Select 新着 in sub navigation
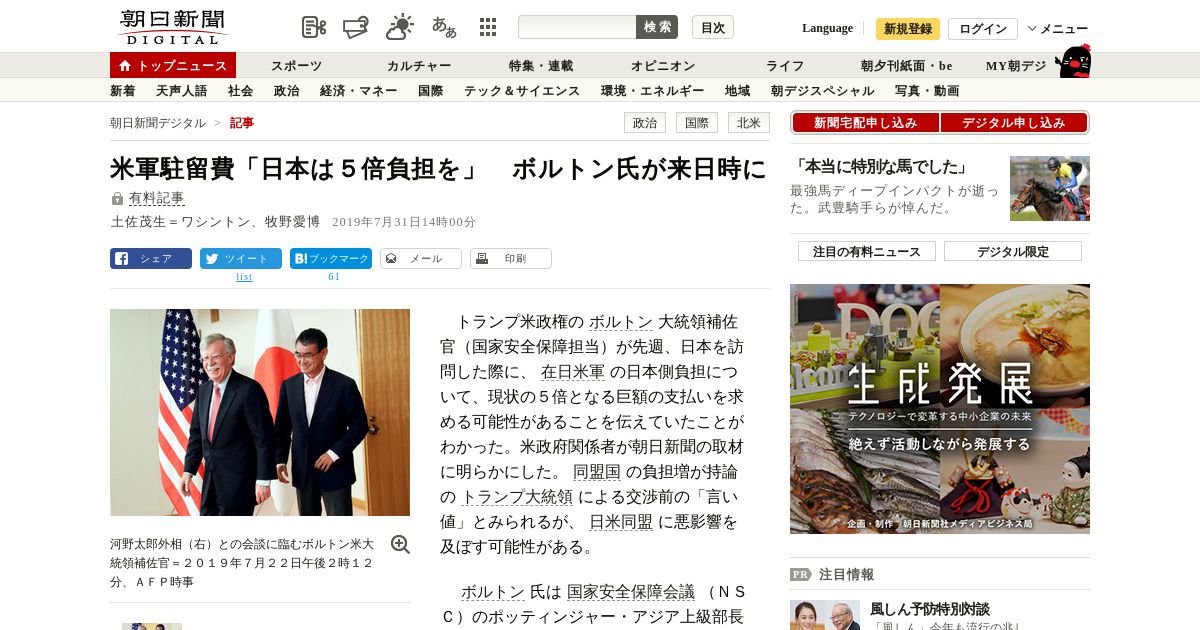 [x=123, y=91]
